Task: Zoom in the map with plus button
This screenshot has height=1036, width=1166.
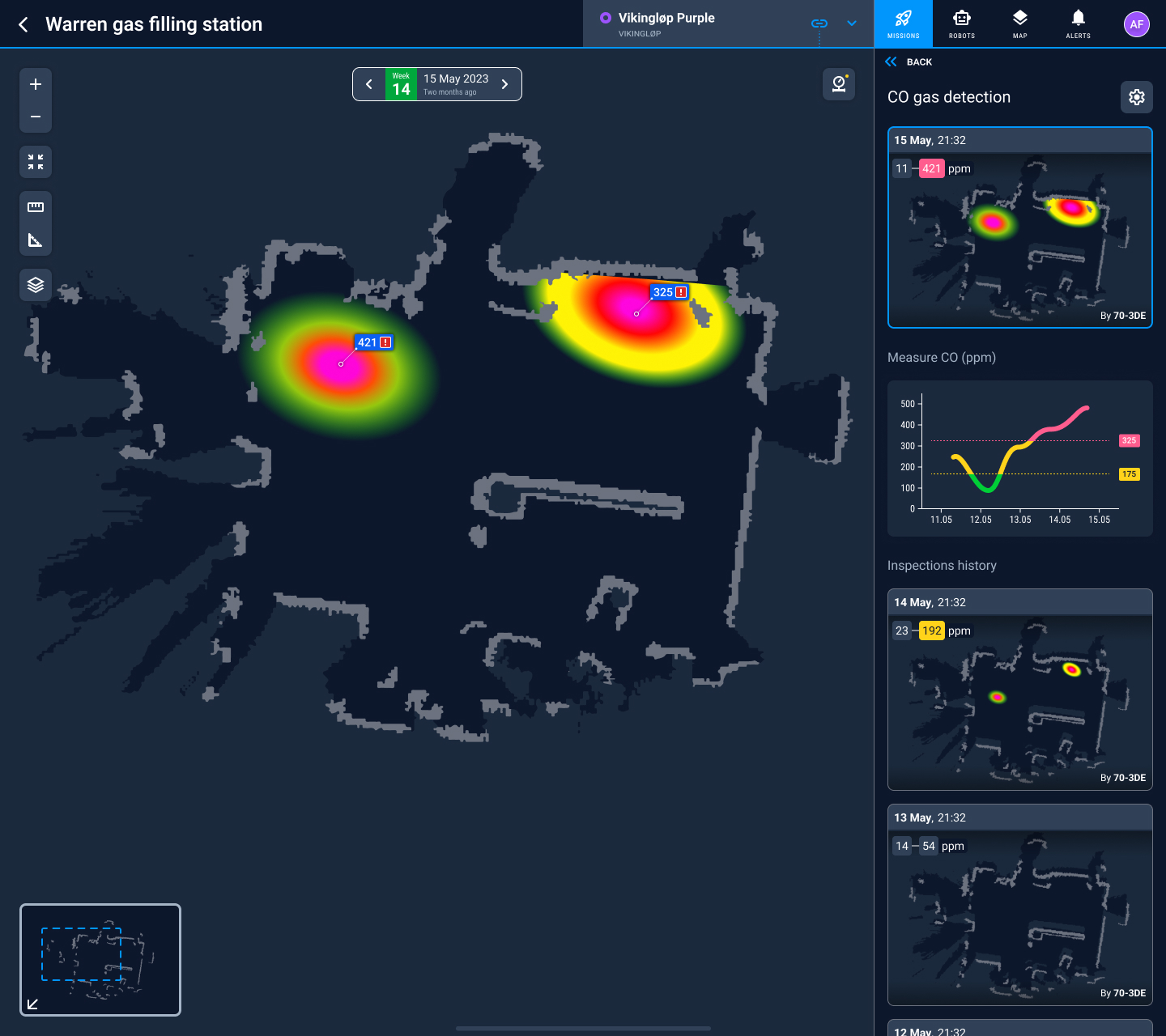Action: [x=36, y=84]
